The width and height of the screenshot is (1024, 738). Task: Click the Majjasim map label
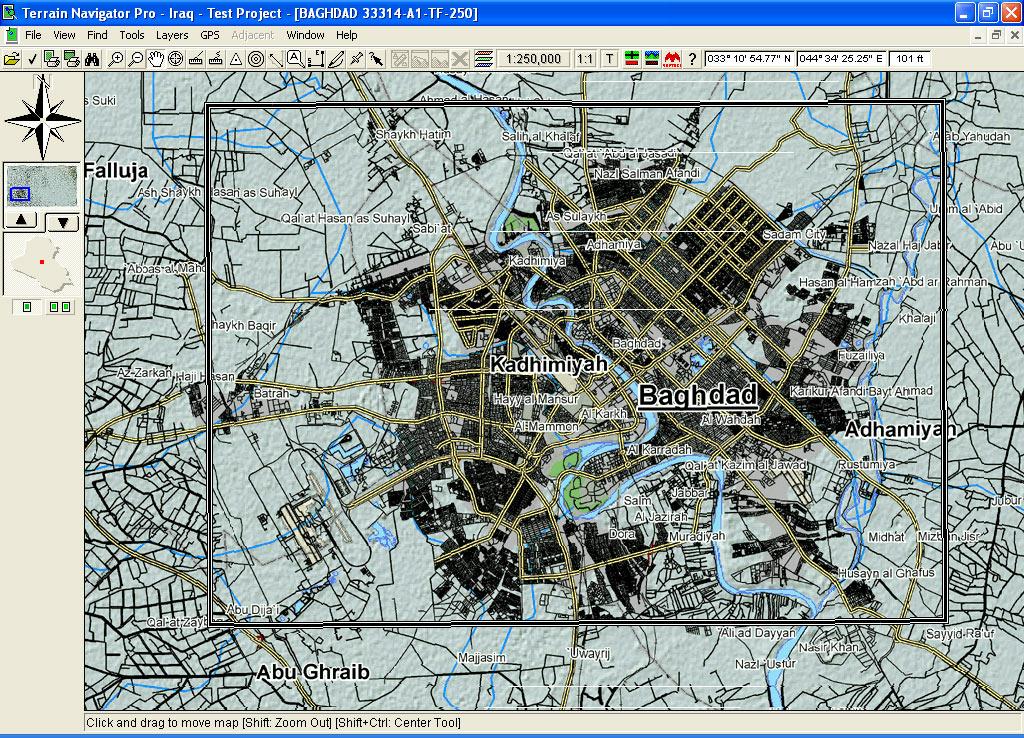coord(482,658)
